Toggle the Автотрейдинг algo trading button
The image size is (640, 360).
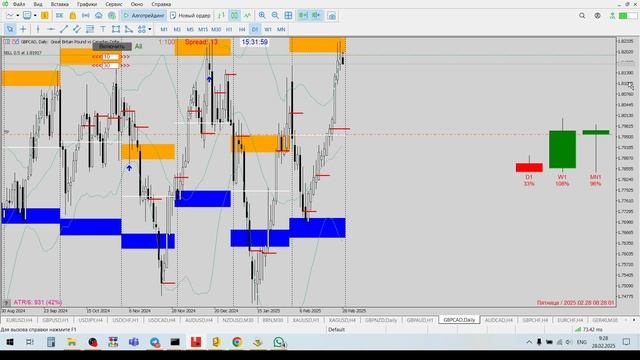click(x=144, y=16)
